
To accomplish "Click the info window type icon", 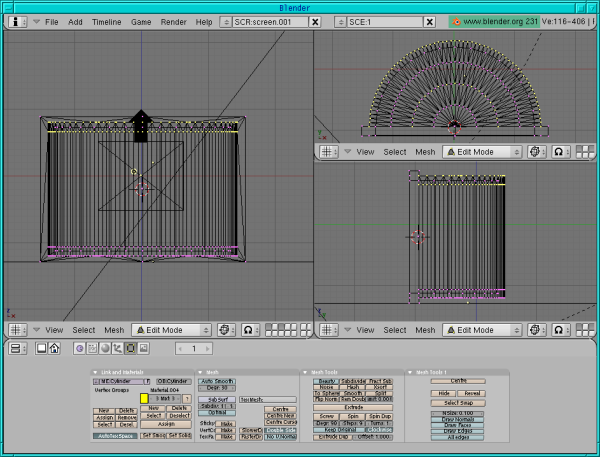I will pyautogui.click(x=17, y=20).
